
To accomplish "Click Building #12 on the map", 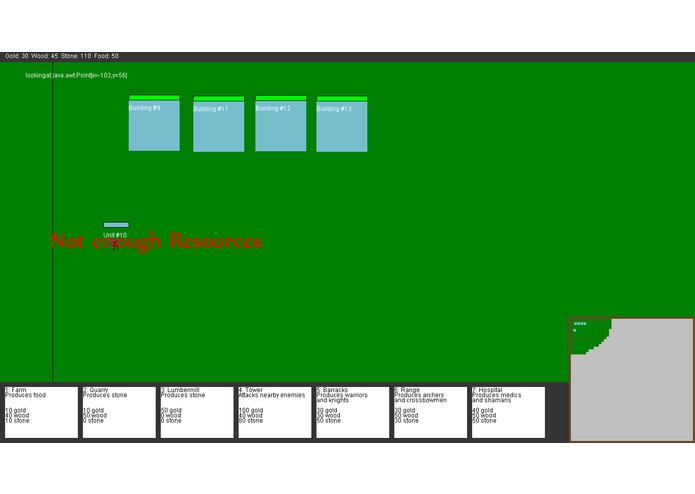I will pos(281,126).
